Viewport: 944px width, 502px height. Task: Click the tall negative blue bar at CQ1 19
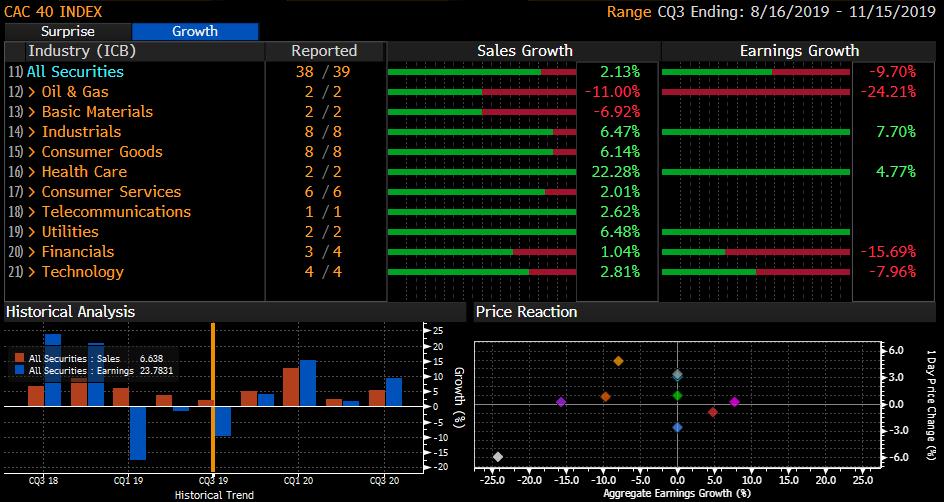pyautogui.click(x=137, y=432)
